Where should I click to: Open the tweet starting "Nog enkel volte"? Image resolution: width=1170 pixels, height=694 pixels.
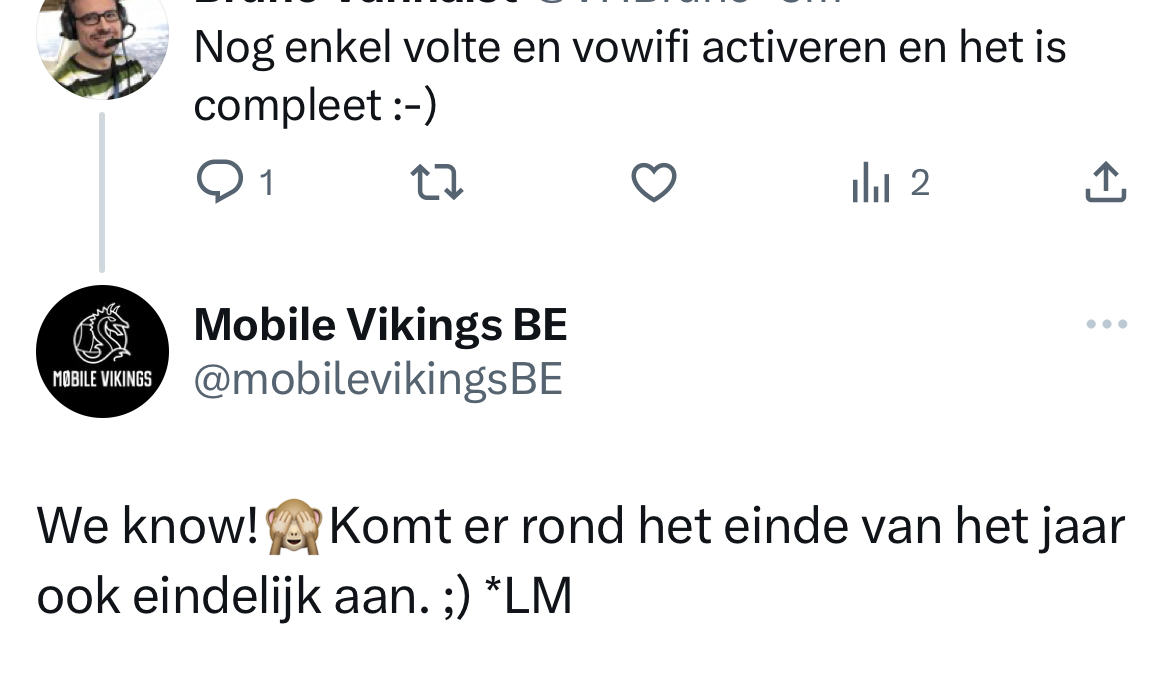click(630, 48)
